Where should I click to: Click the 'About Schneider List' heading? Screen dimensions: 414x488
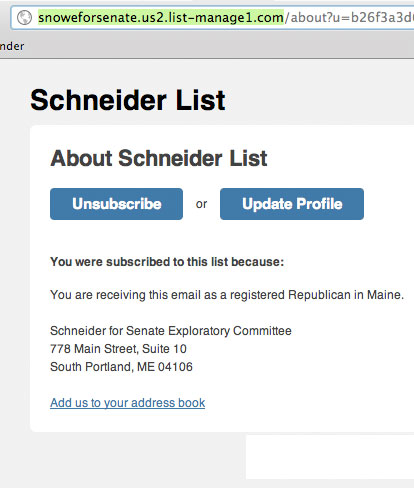[159, 158]
